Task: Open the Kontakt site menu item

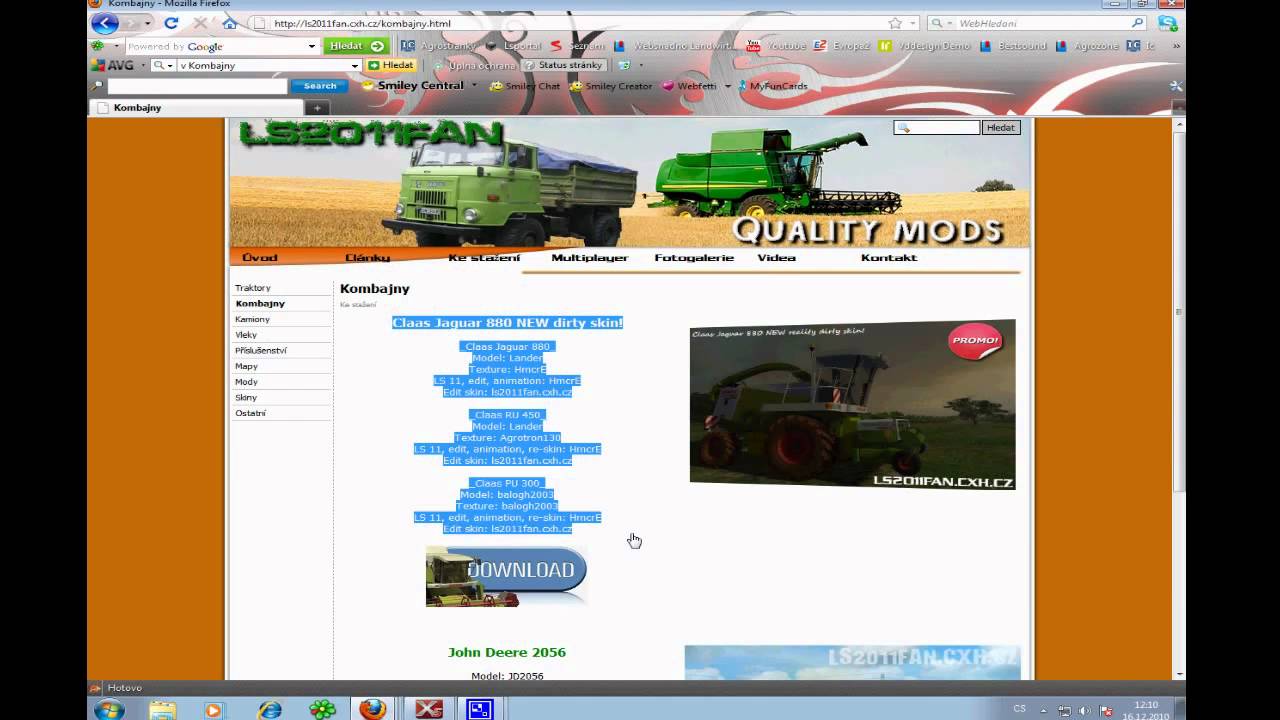Action: [x=889, y=258]
